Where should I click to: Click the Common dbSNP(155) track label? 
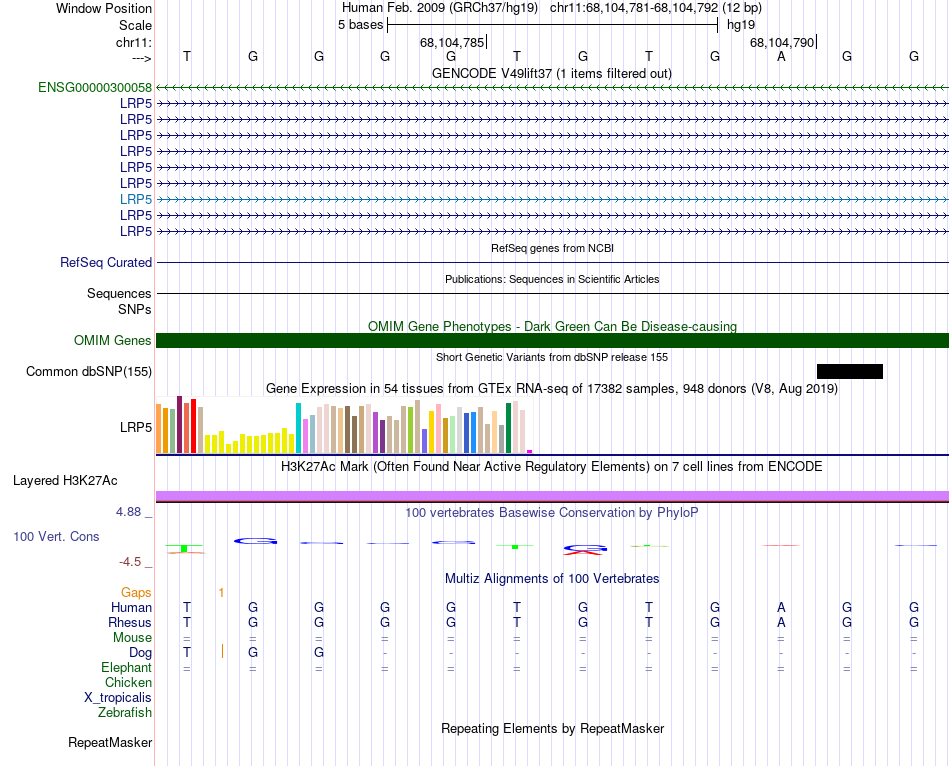(89, 372)
